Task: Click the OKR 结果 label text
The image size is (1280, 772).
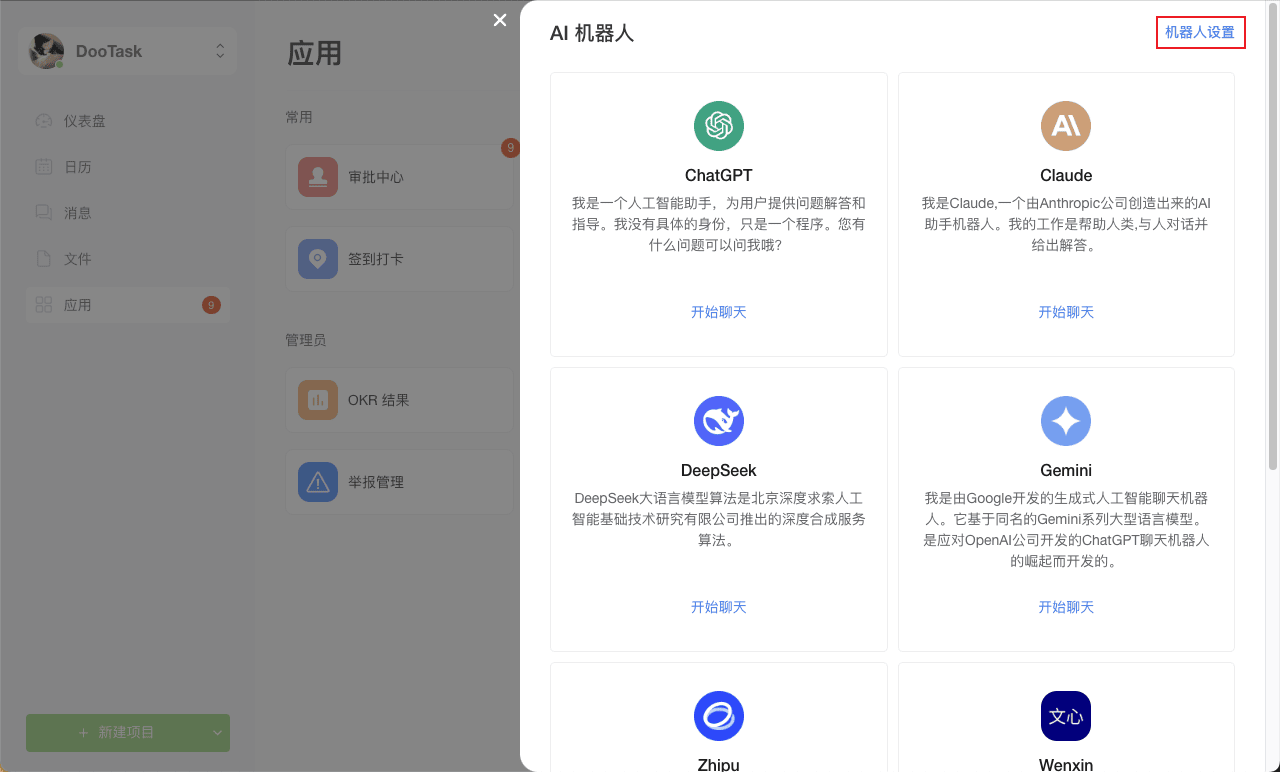Action: pos(379,400)
